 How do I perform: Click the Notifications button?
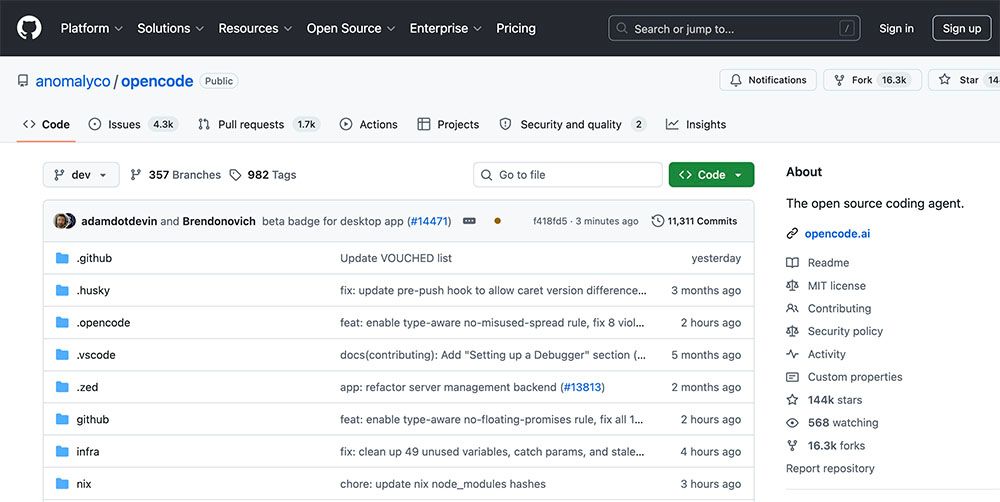pyautogui.click(x=768, y=80)
